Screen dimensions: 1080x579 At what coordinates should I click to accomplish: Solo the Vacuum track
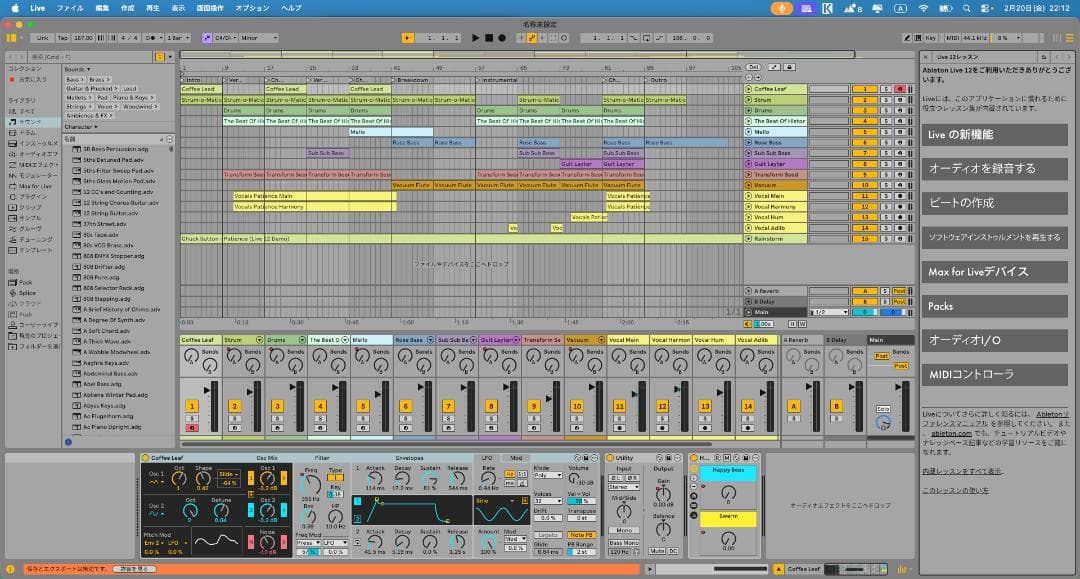pyautogui.click(x=887, y=185)
